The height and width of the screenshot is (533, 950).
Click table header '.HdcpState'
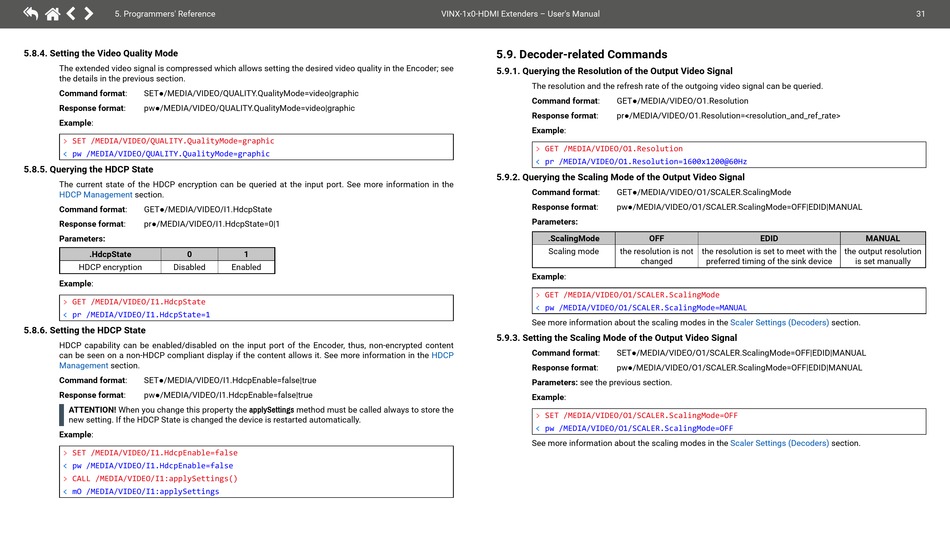click(110, 254)
